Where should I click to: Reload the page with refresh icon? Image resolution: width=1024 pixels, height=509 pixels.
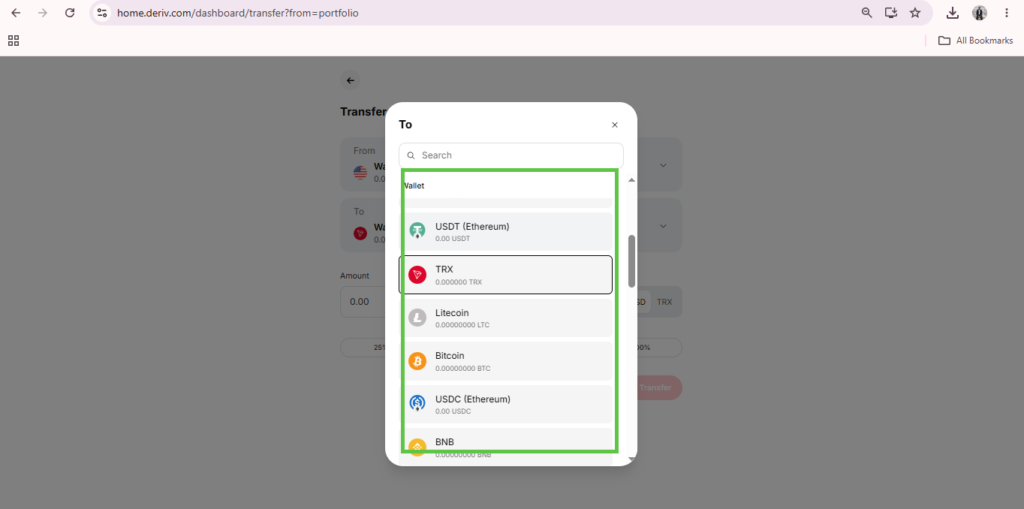coord(70,12)
